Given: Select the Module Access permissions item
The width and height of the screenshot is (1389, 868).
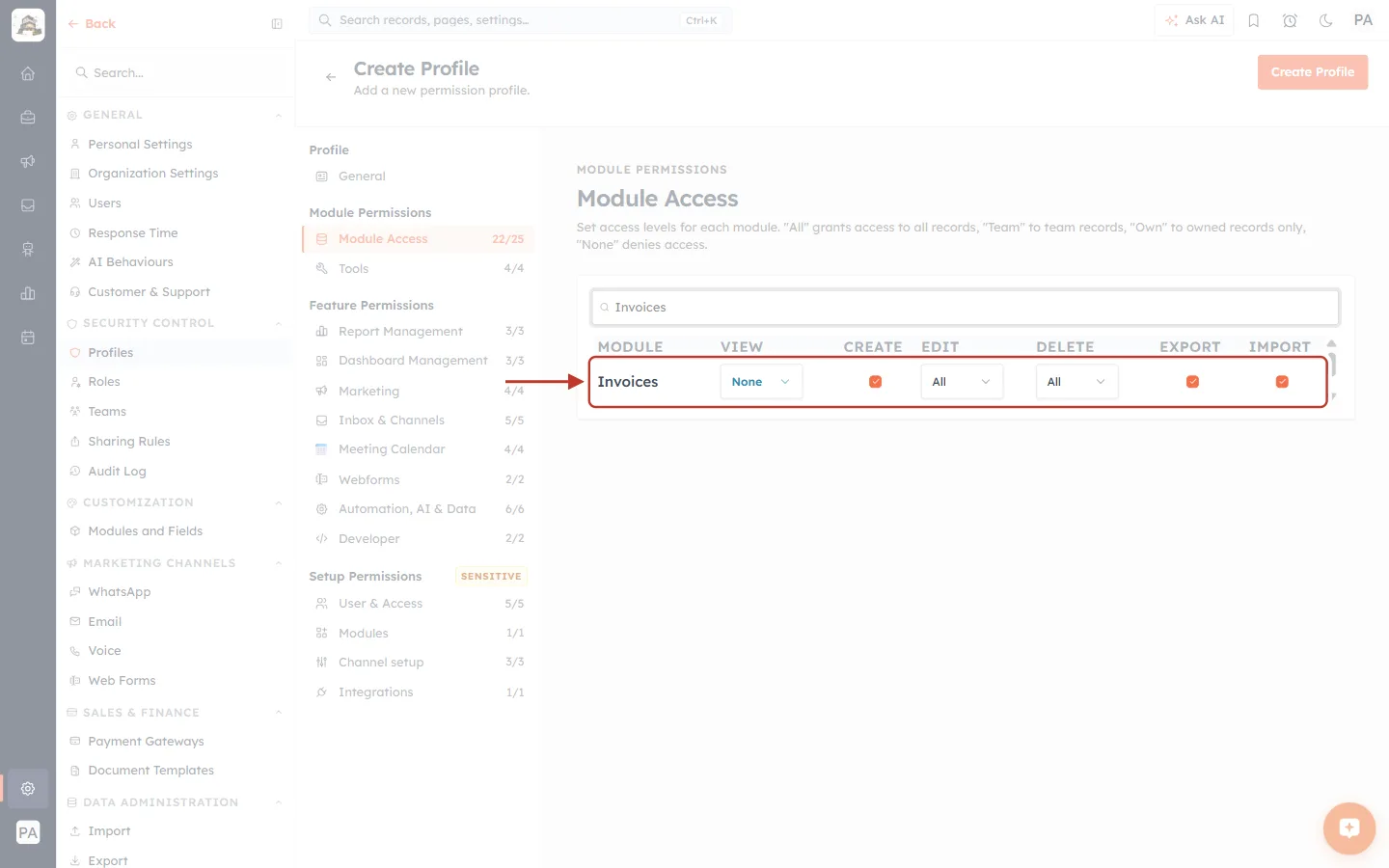Looking at the screenshot, I should click(419, 239).
